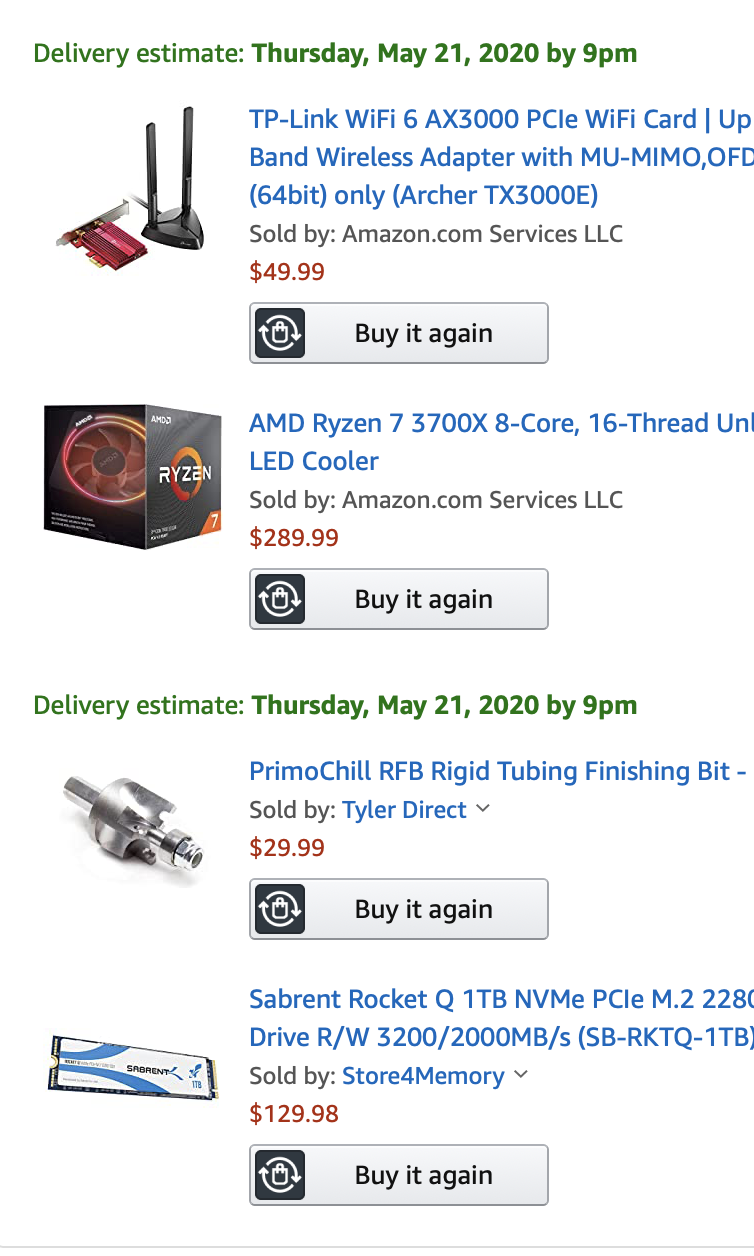Viewport: 754px width, 1256px height.
Task: Click the reorder icon beside TP-Link Buy it again
Action: (x=280, y=333)
